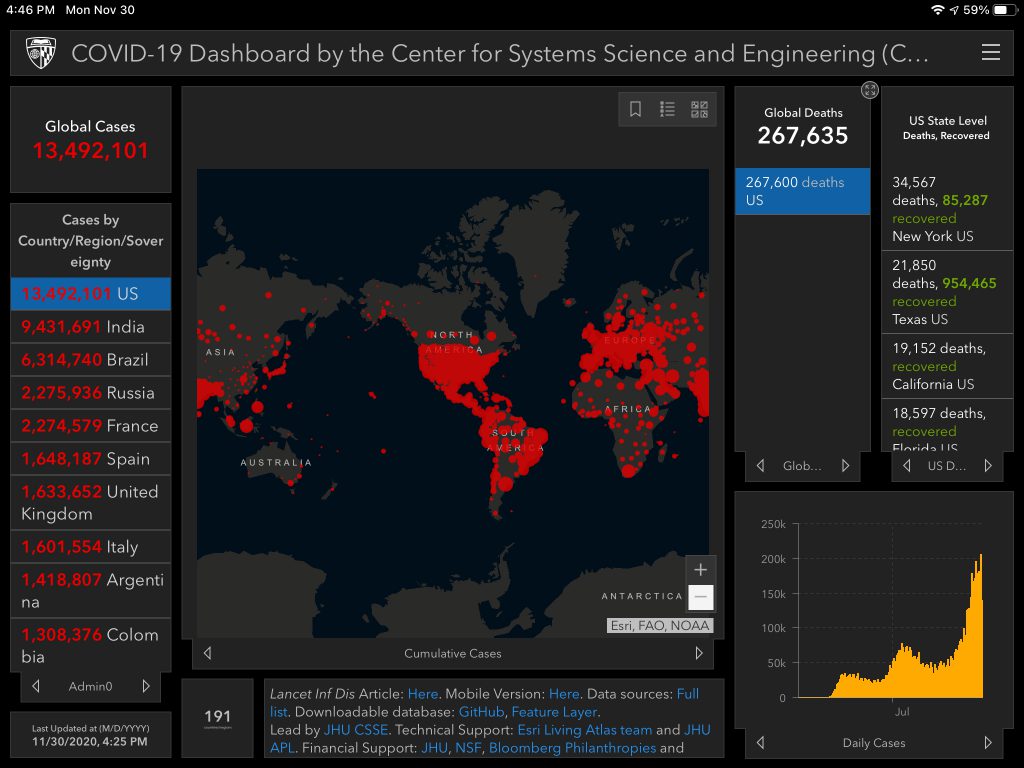1024x768 pixels.
Task: Select the 267,600 deaths US entry
Action: coord(802,191)
